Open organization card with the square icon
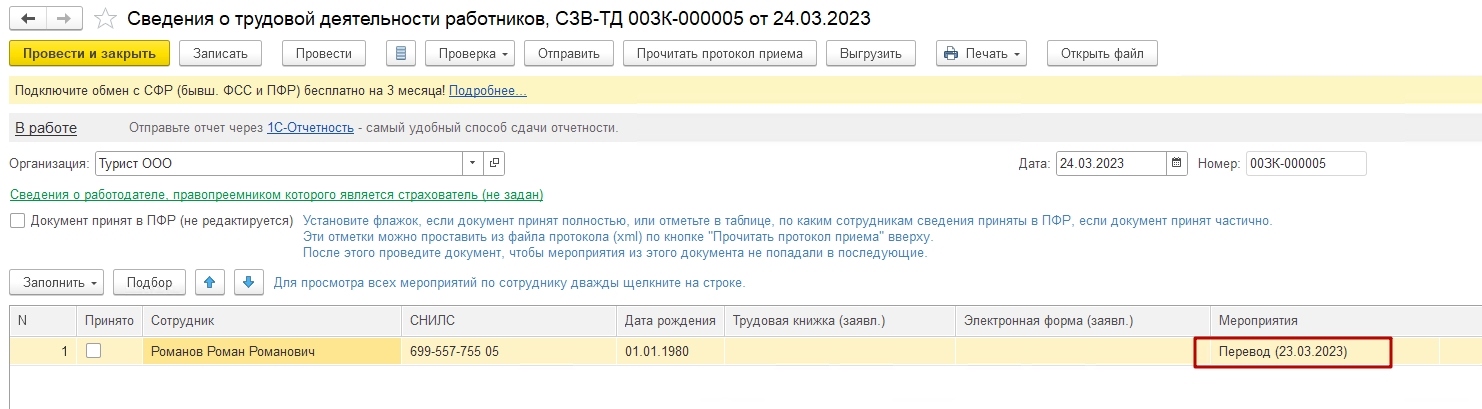Viewport: 1482px width, 409px height. (494, 163)
